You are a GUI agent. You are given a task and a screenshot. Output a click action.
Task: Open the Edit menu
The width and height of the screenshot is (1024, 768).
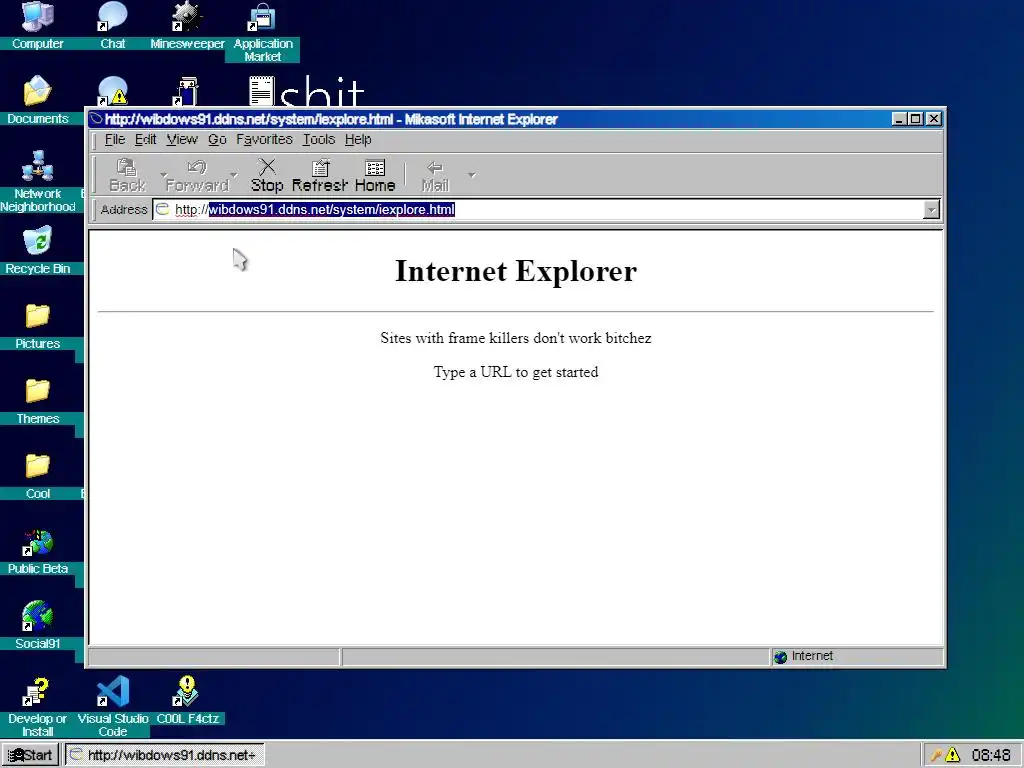click(x=145, y=140)
